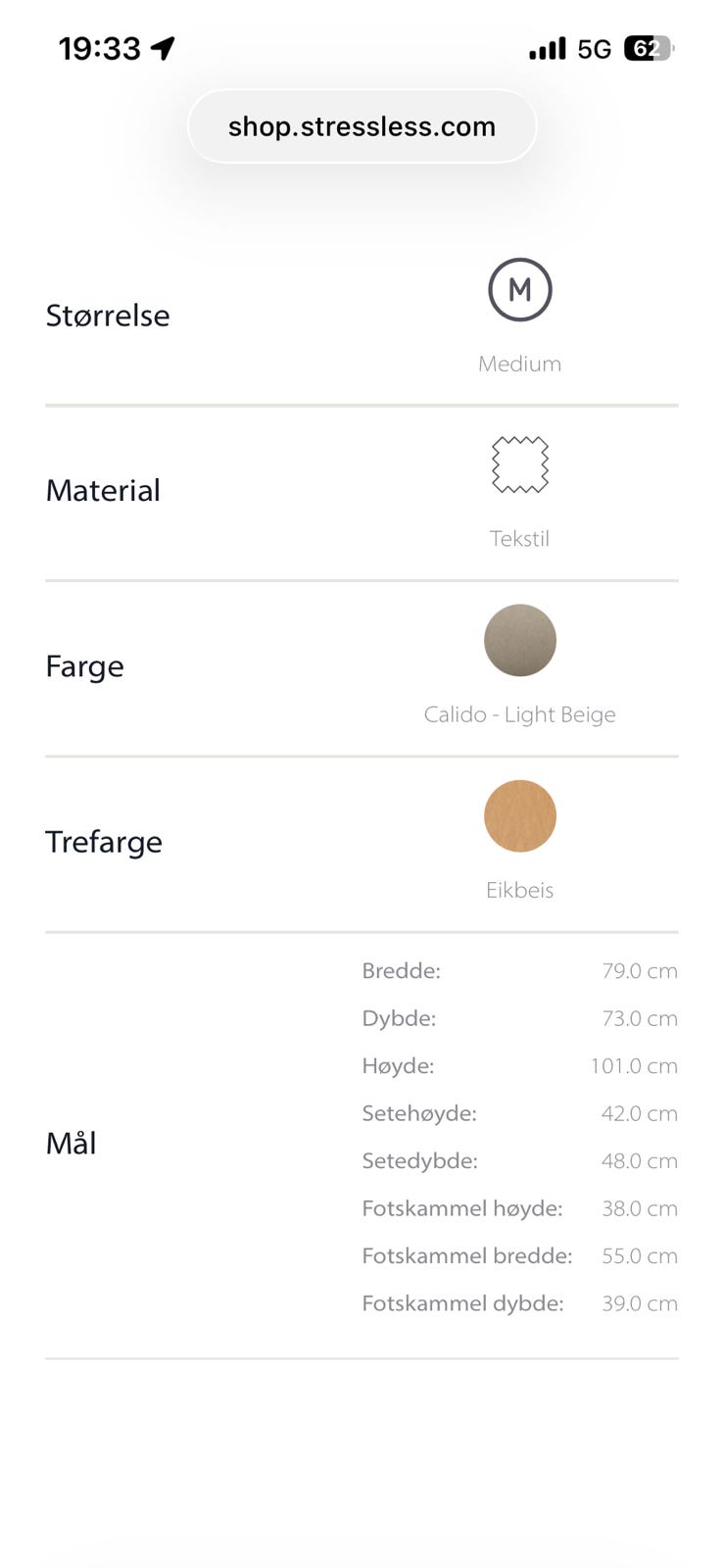Tap the Trefarge row label

104,842
